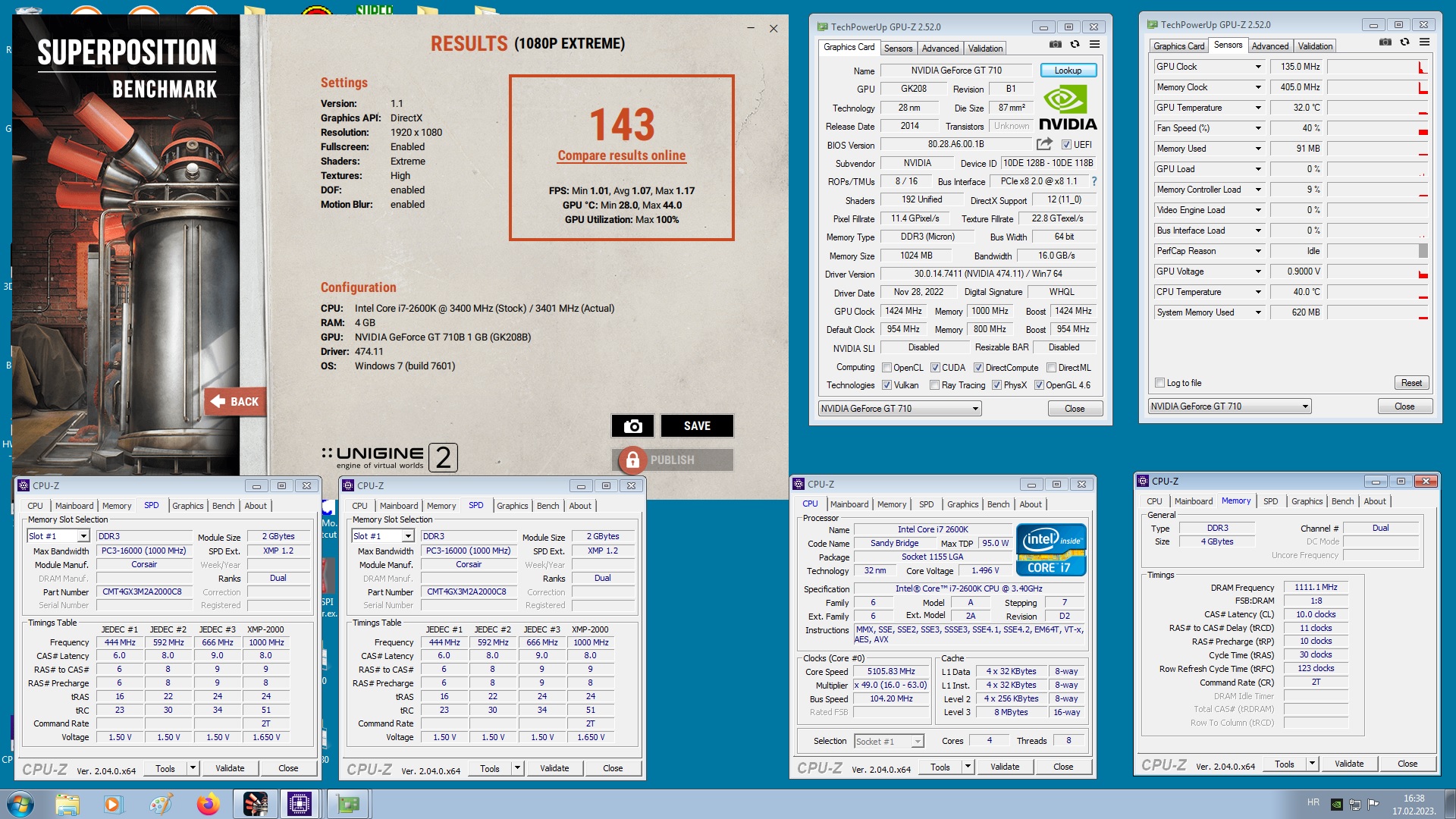1456x819 pixels.
Task: Expand the Memory Clock sensor dropdown
Action: pos(1258,87)
